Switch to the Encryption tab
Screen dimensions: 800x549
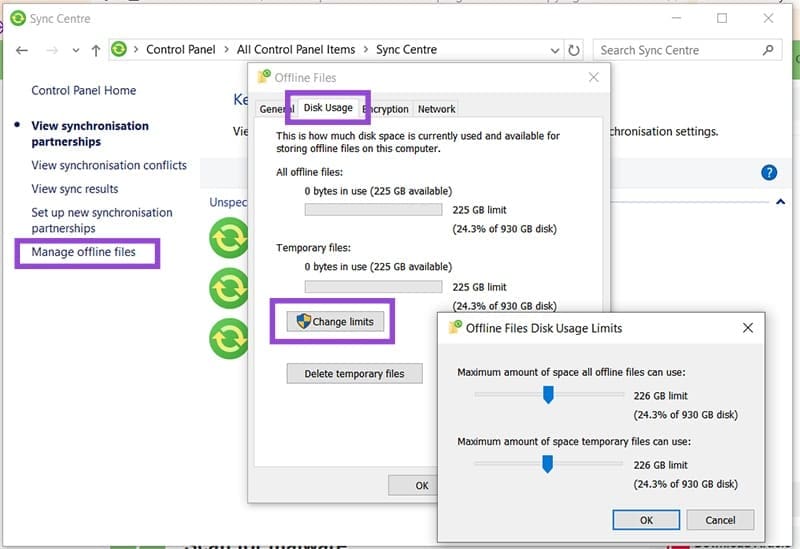(389, 109)
